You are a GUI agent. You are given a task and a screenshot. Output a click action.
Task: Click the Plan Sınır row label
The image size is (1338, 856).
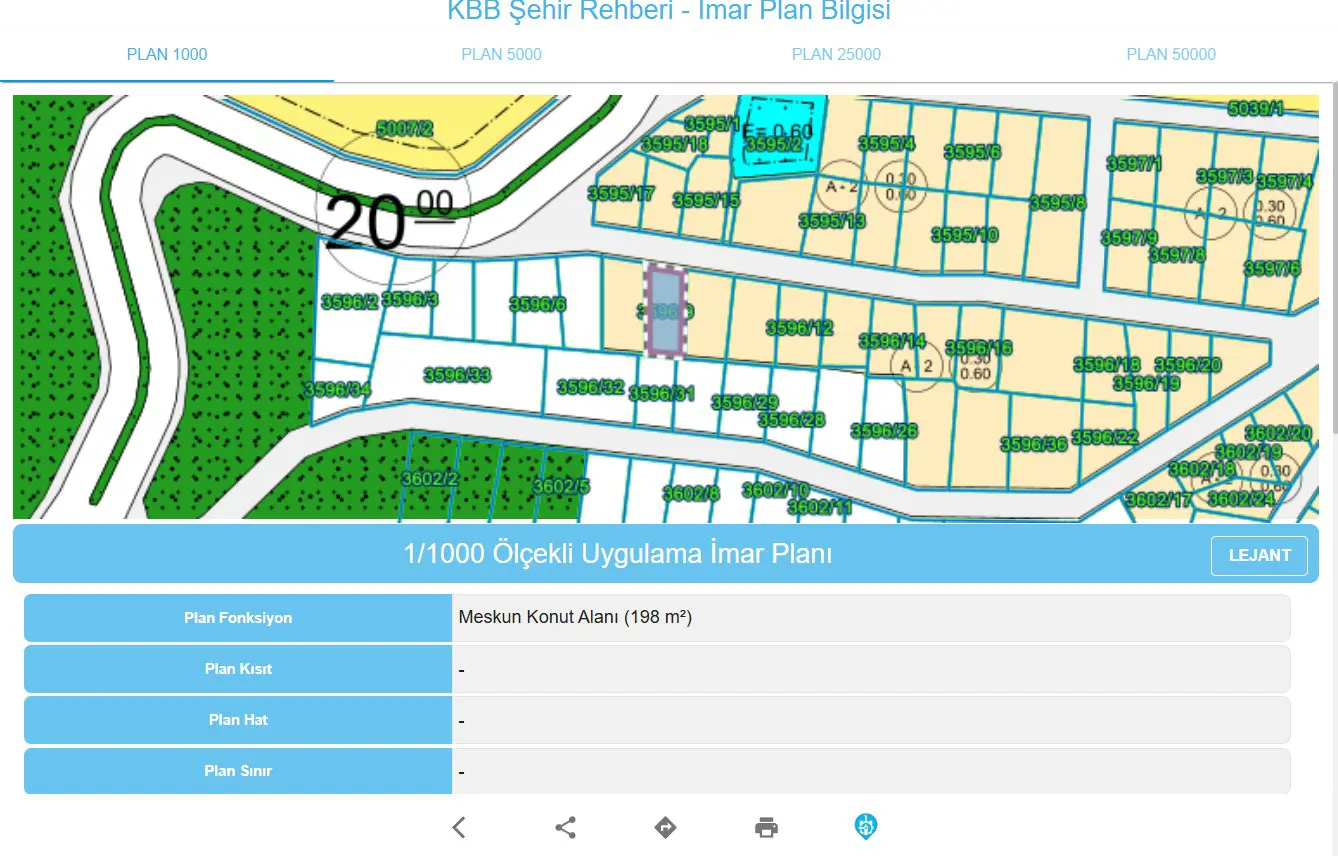click(x=238, y=771)
